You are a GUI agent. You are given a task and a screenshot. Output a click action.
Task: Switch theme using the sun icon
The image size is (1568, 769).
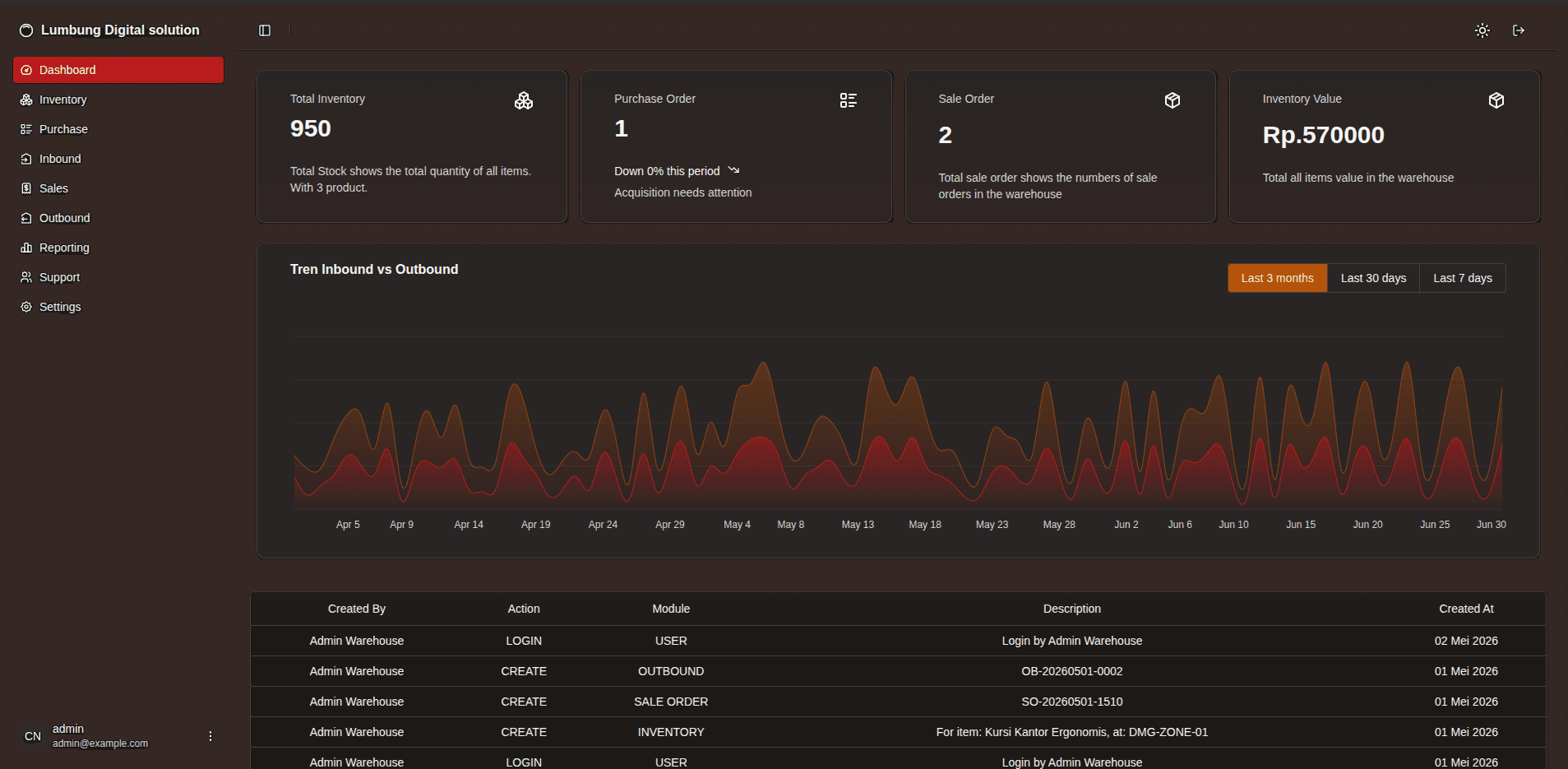[1482, 30]
